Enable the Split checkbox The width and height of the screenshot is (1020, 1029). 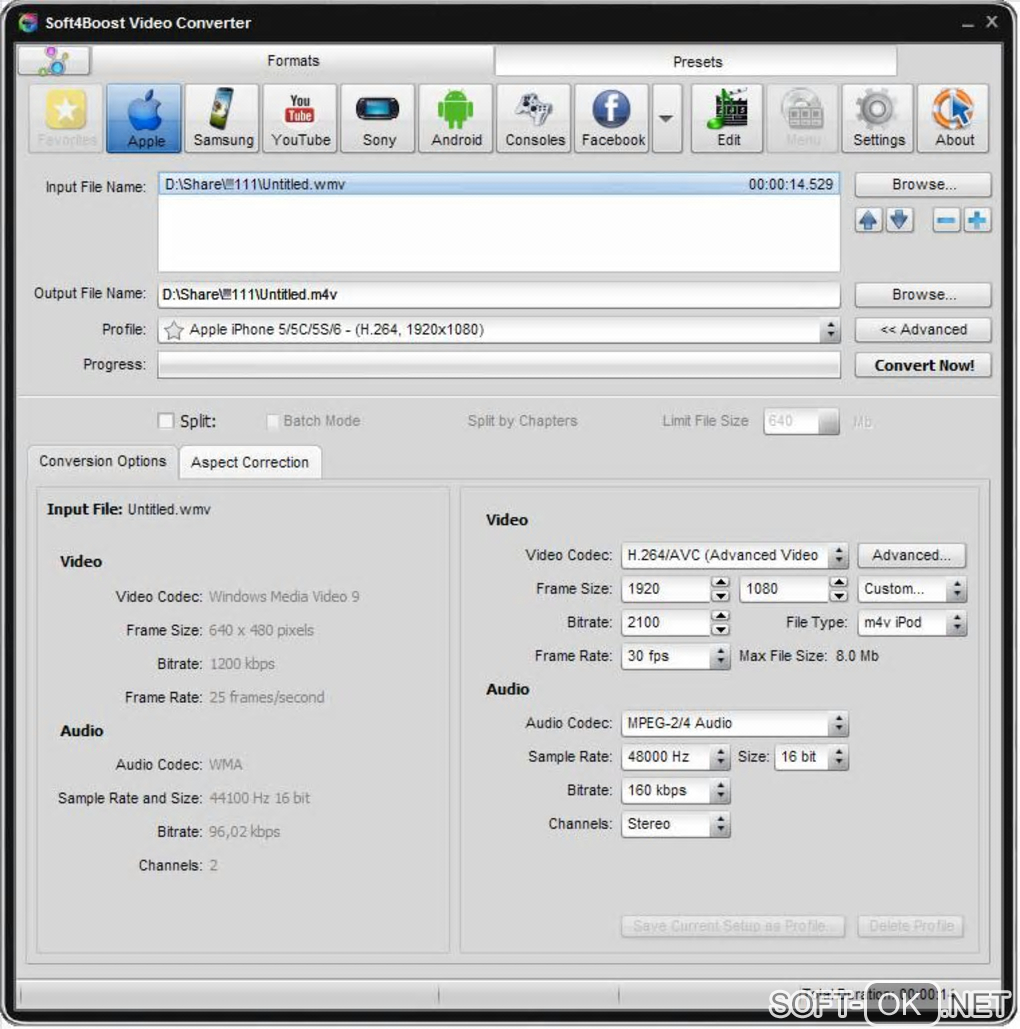166,421
